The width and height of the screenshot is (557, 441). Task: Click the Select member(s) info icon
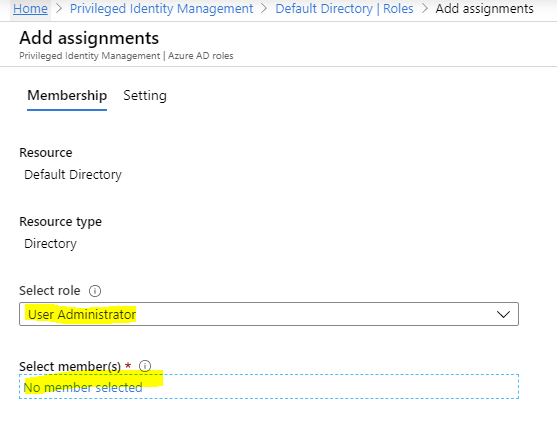pyautogui.click(x=145, y=366)
